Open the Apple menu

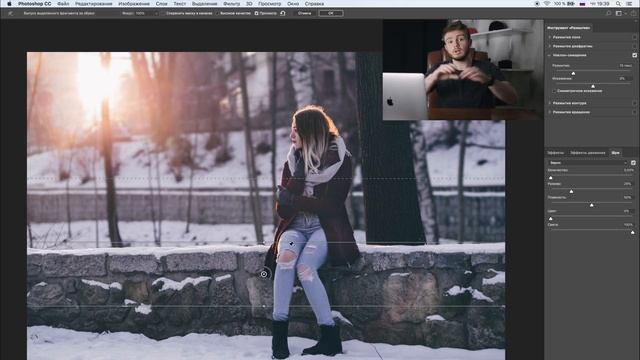click(x=9, y=4)
